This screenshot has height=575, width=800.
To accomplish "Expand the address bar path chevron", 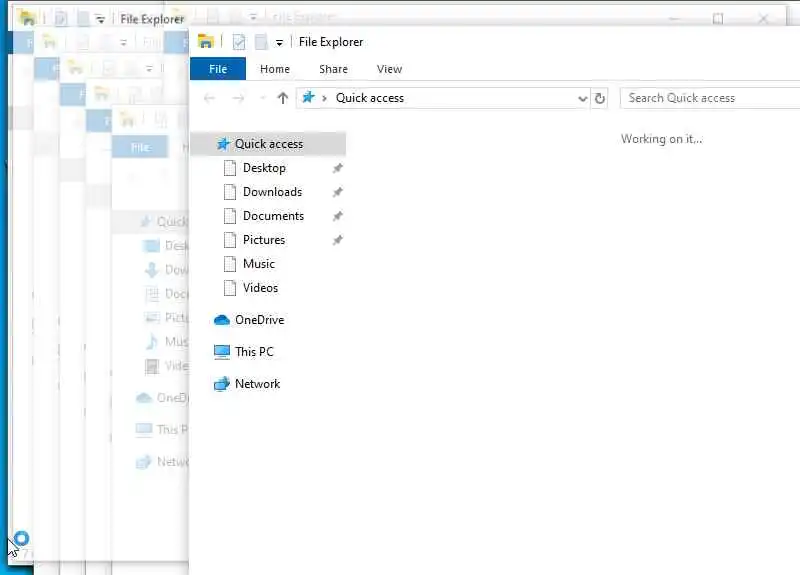I will (x=324, y=98).
